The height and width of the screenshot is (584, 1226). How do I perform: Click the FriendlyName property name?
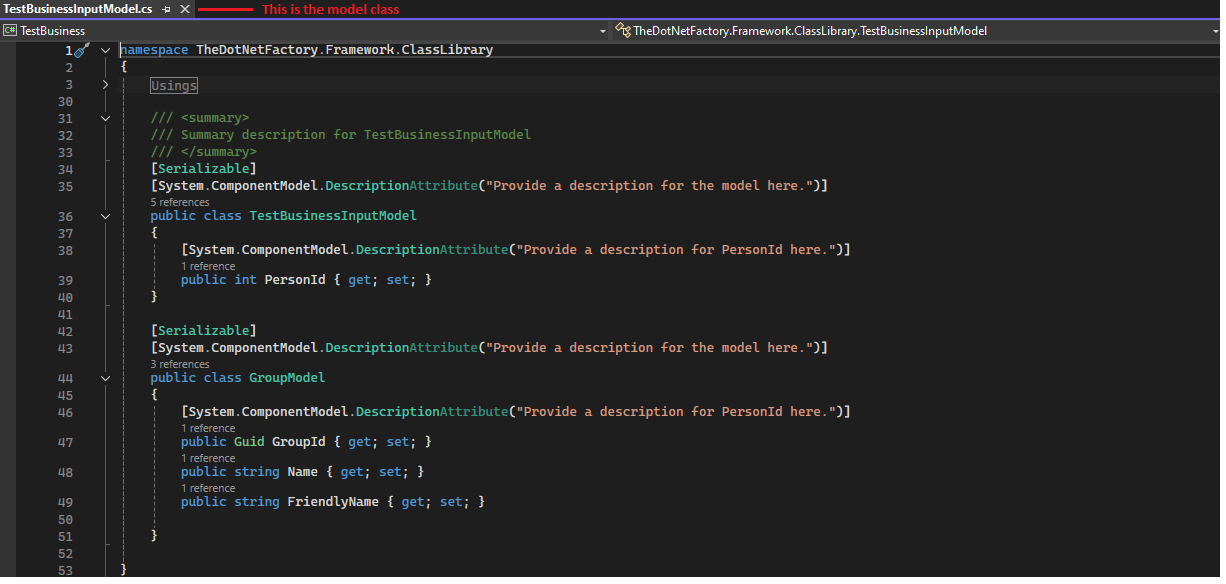point(333,502)
